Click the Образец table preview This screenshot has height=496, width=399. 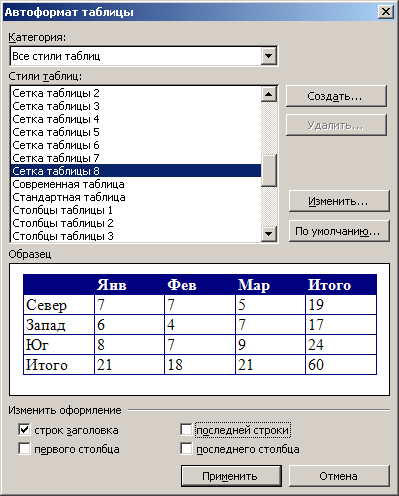(x=200, y=329)
